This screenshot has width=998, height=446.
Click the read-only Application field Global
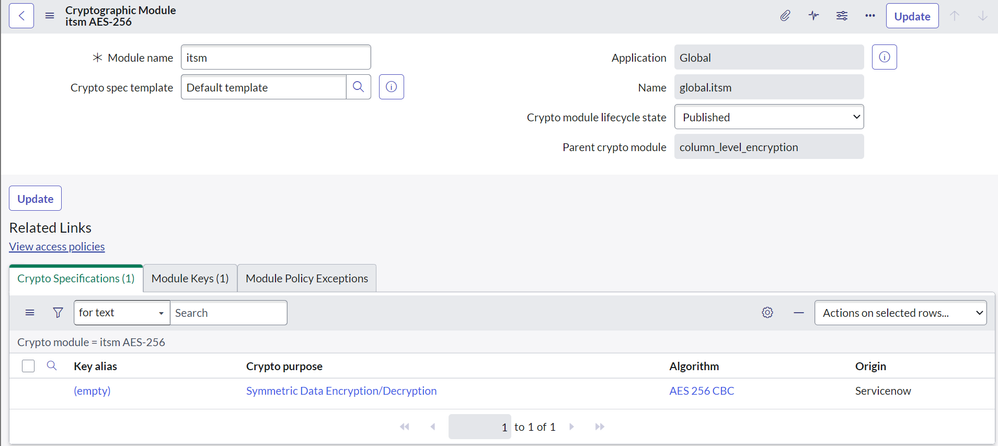(x=769, y=57)
